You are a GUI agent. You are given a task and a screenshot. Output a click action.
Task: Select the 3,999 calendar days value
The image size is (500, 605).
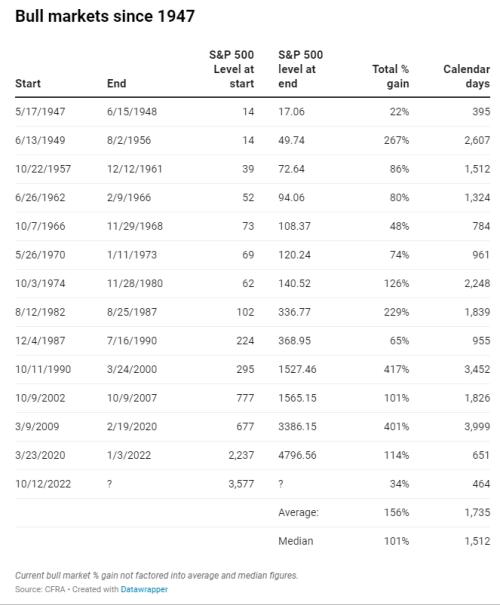(x=477, y=426)
